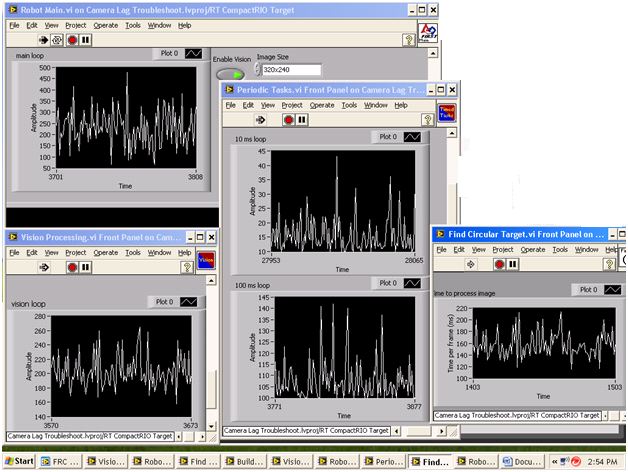Open context help in Find Circular Target
The width and height of the screenshot is (628, 472).
609,264
